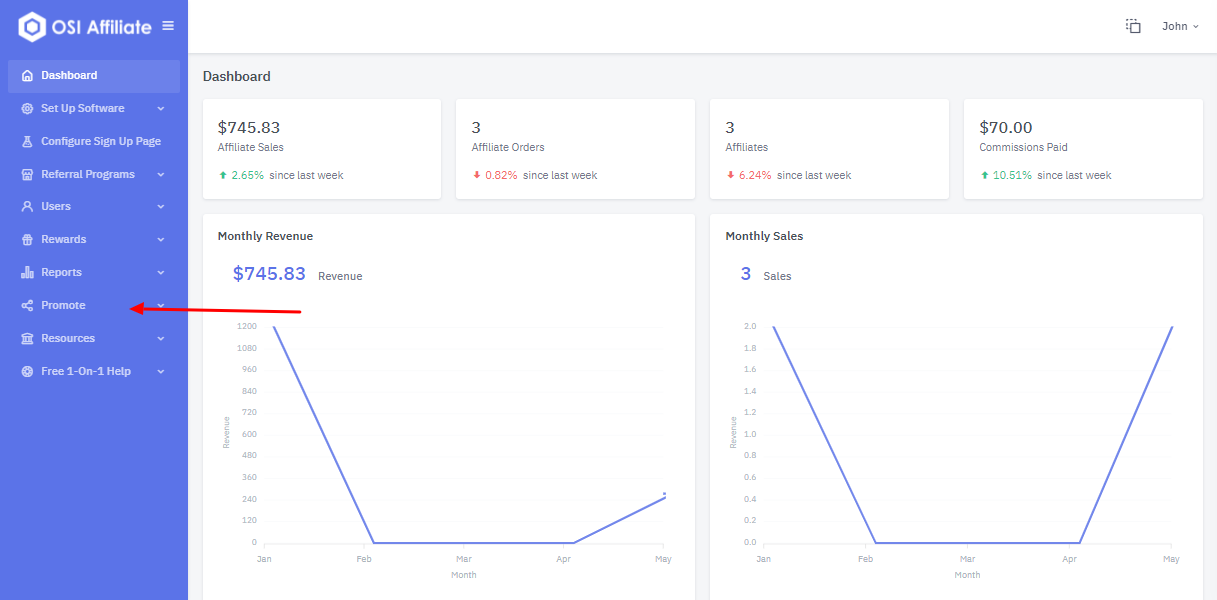Select the Reports menu label
The height and width of the screenshot is (600, 1217).
pyautogui.click(x=61, y=273)
